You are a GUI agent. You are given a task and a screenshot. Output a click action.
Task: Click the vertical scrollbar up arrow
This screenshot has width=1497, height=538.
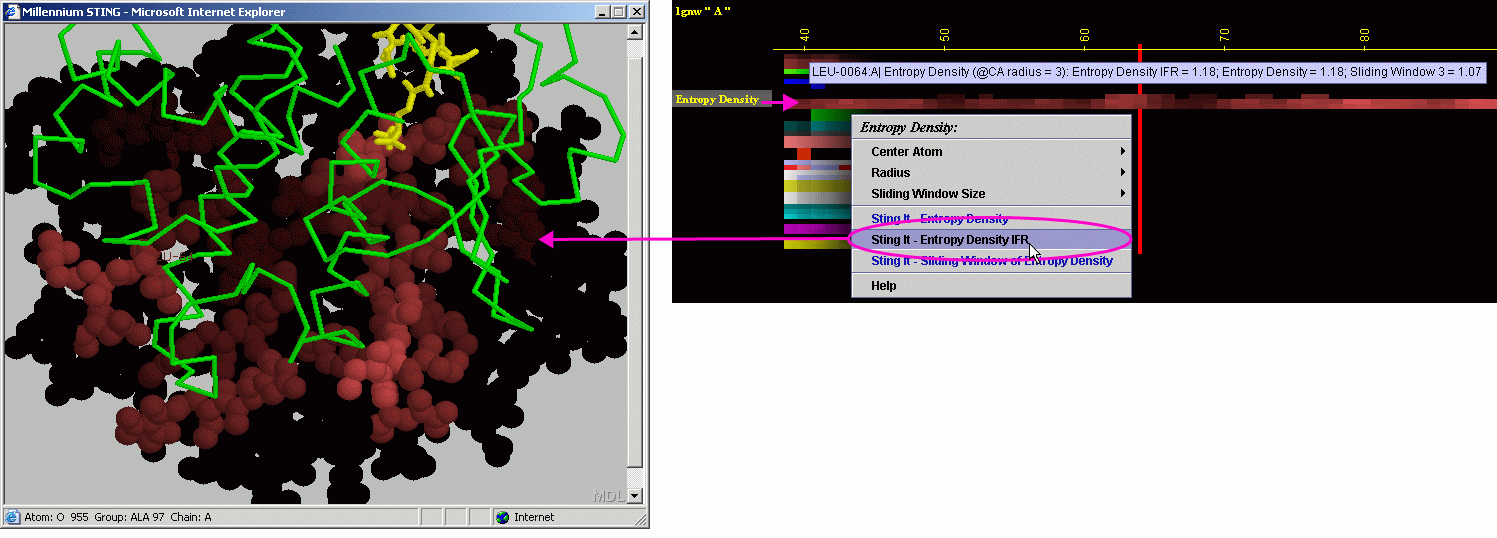click(x=634, y=31)
